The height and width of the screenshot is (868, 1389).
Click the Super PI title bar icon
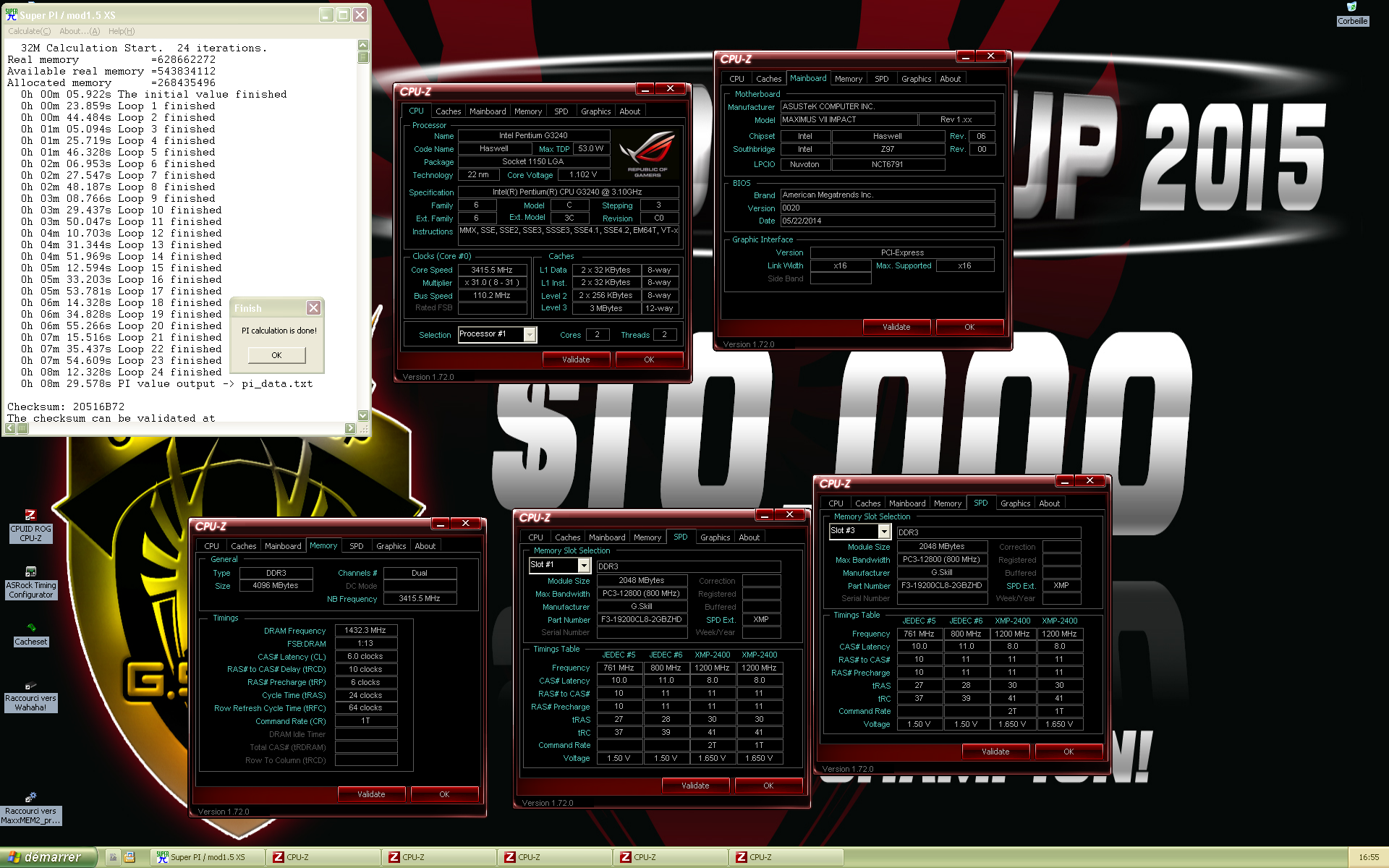click(x=12, y=14)
